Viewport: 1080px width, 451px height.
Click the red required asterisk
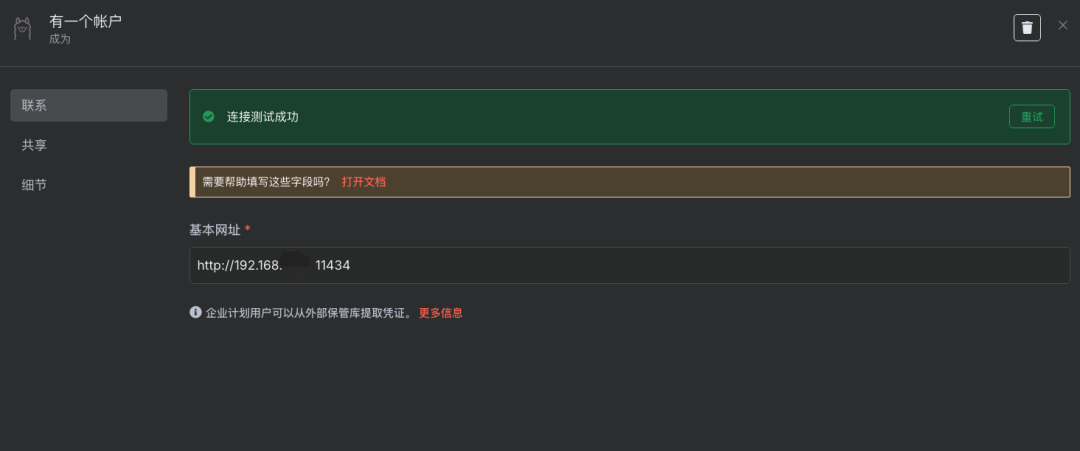tap(247, 230)
